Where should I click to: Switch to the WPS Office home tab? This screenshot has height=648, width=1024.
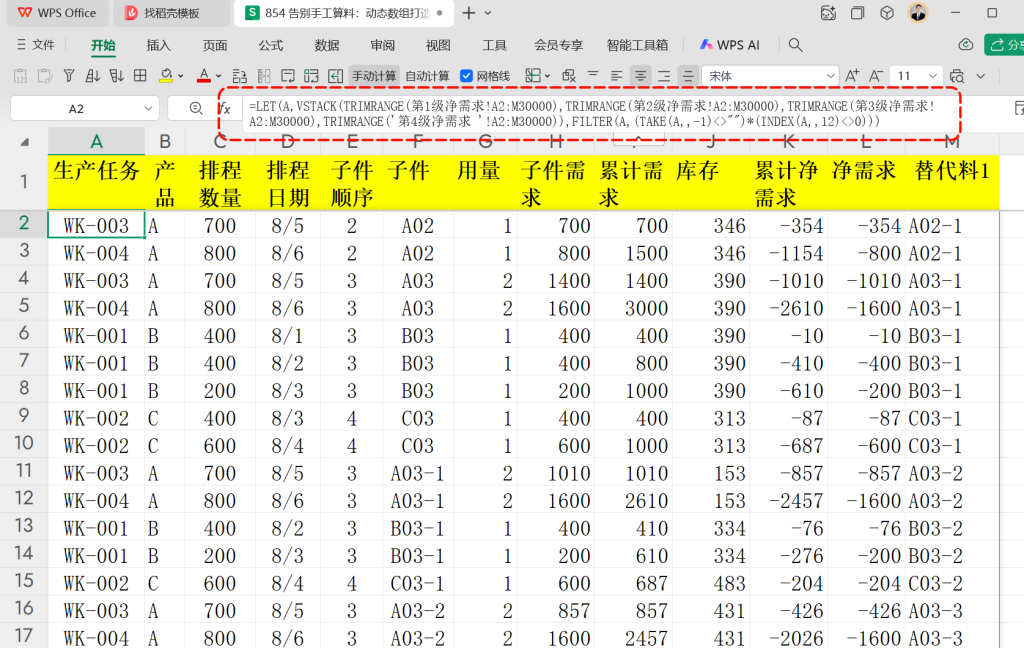57,12
